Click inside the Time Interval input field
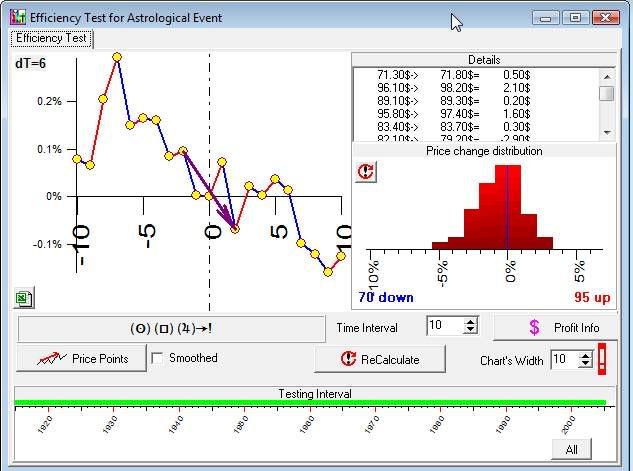Screen dimensions: 633x471 point(443,327)
